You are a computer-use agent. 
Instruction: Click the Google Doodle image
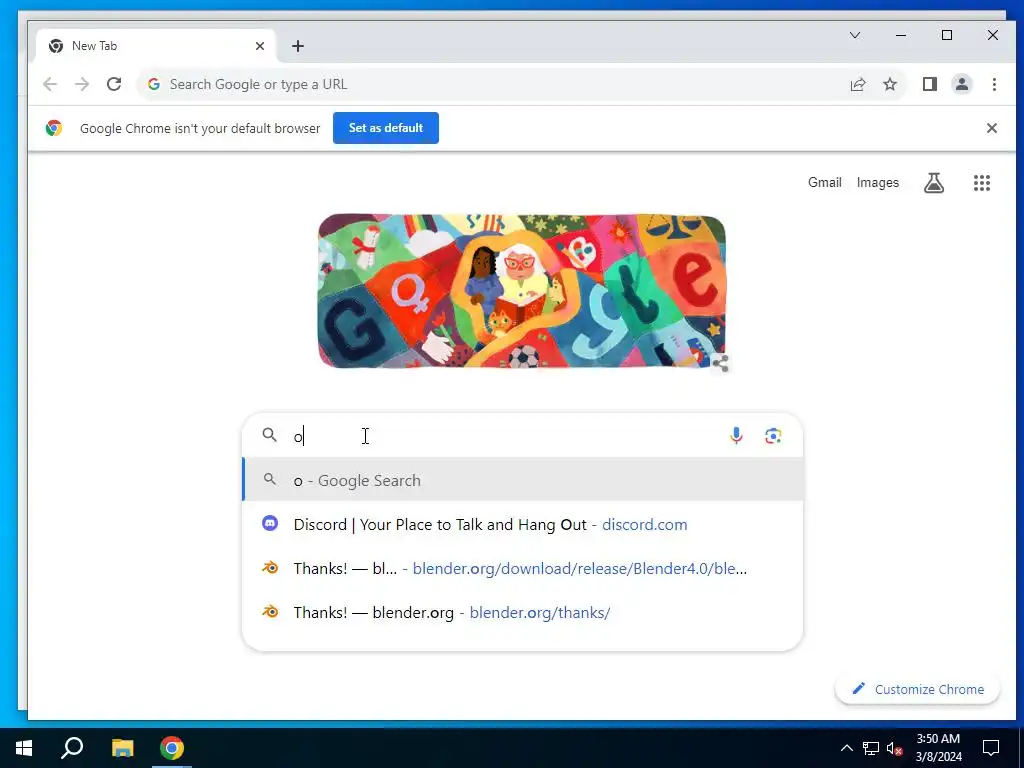point(522,291)
